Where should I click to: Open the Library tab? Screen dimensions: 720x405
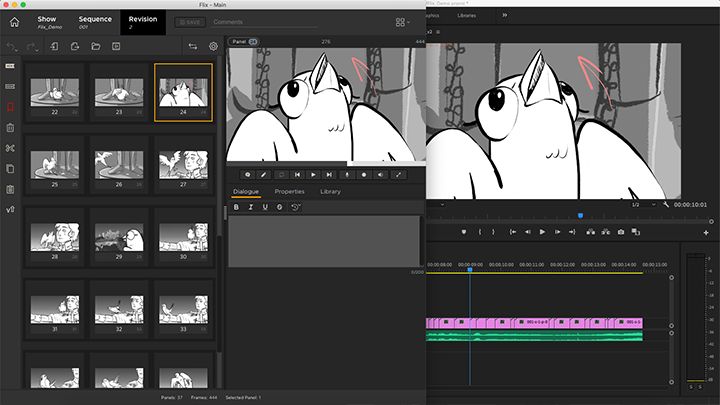coord(330,191)
